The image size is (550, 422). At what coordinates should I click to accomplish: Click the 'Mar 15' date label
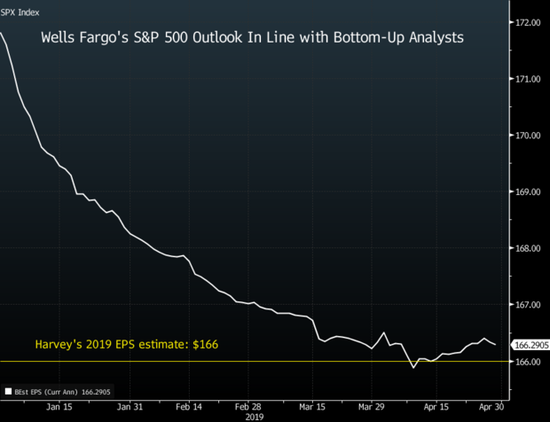click(x=312, y=407)
